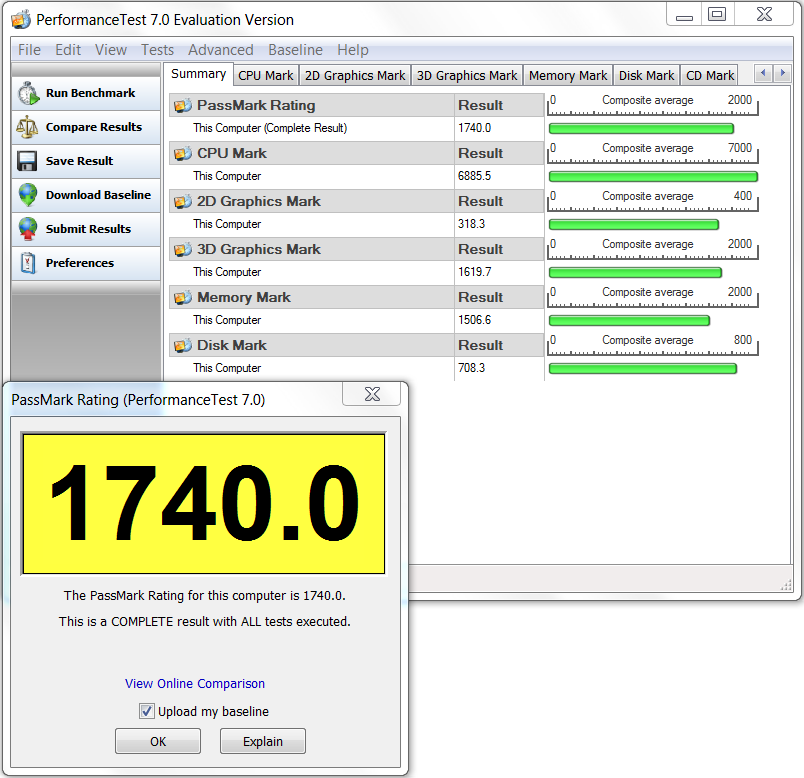Screen dimensions: 804x778
Task: Click the 2D Graphics Mark green result bar
Action: [x=634, y=225]
